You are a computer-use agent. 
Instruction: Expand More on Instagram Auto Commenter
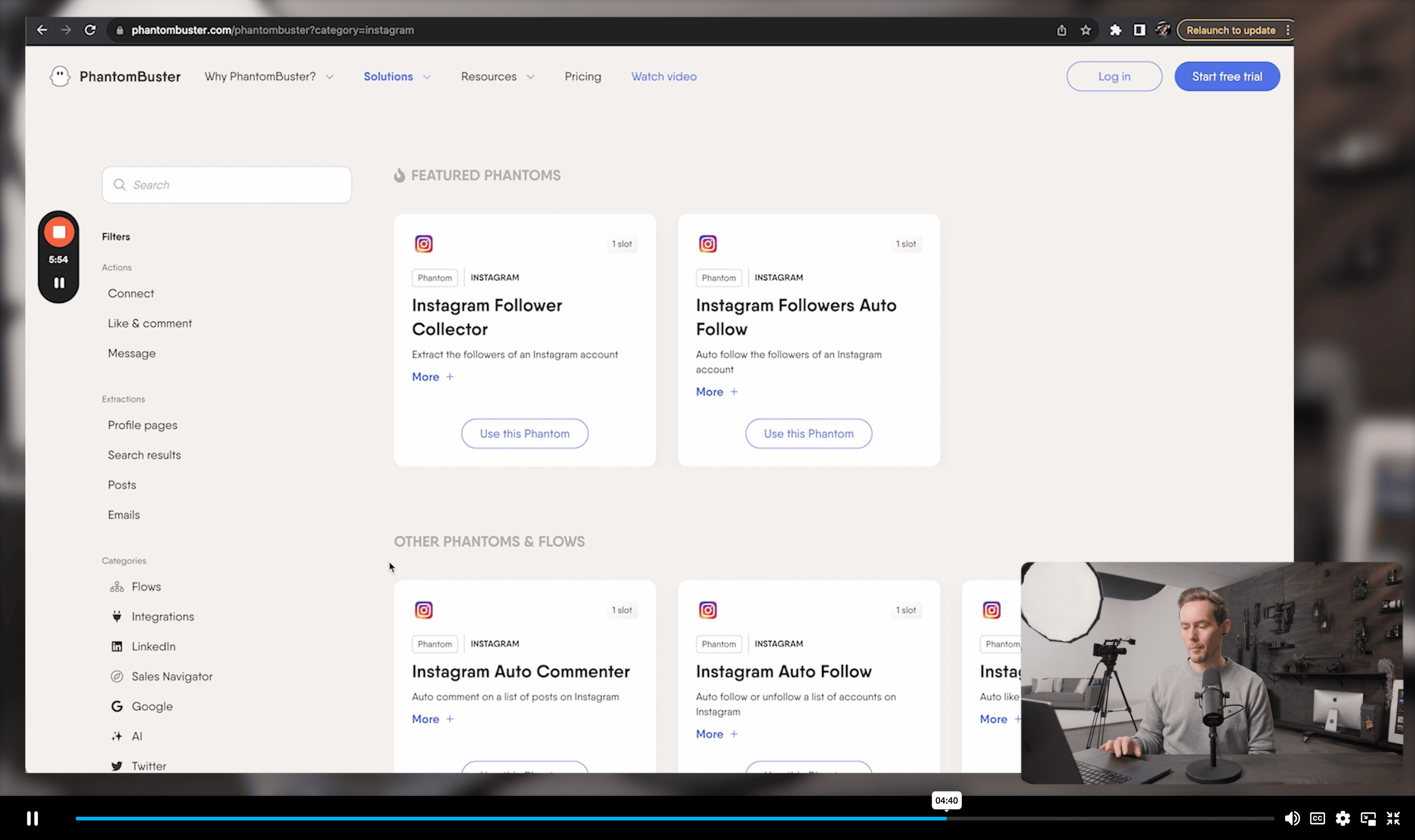coord(433,719)
